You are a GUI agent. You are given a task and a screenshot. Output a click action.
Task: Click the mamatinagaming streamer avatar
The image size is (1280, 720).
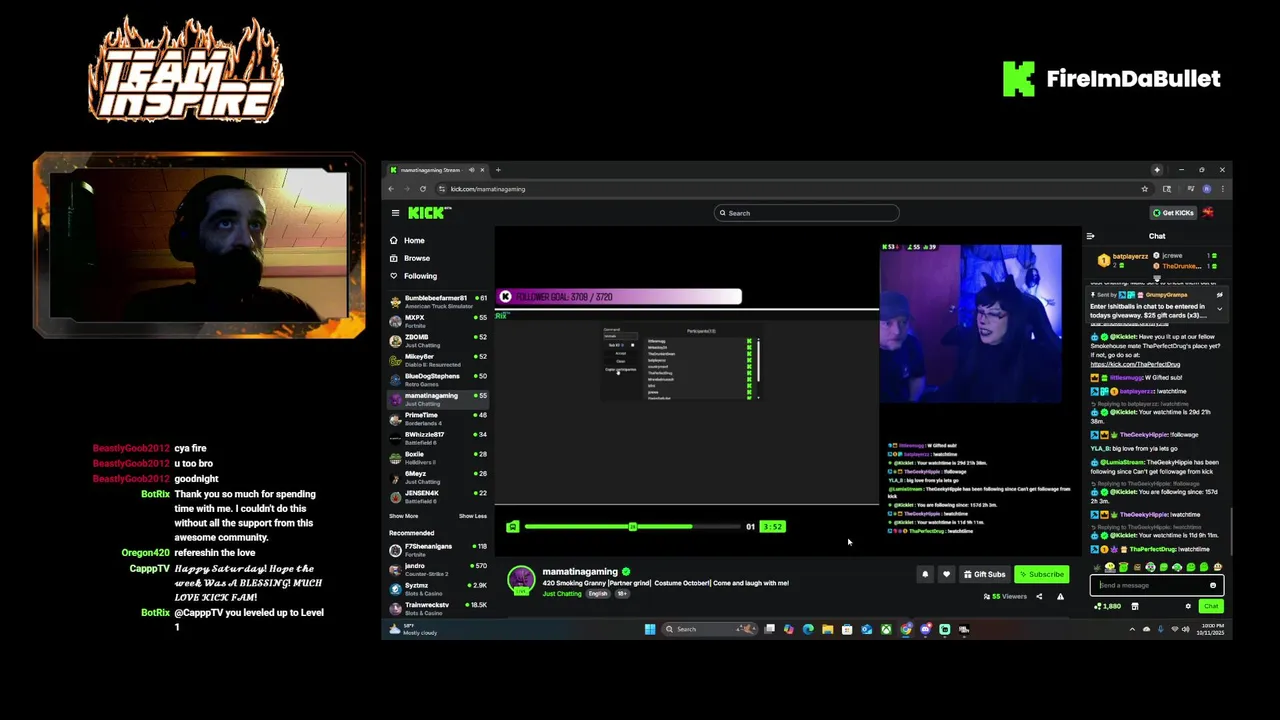(x=520, y=580)
